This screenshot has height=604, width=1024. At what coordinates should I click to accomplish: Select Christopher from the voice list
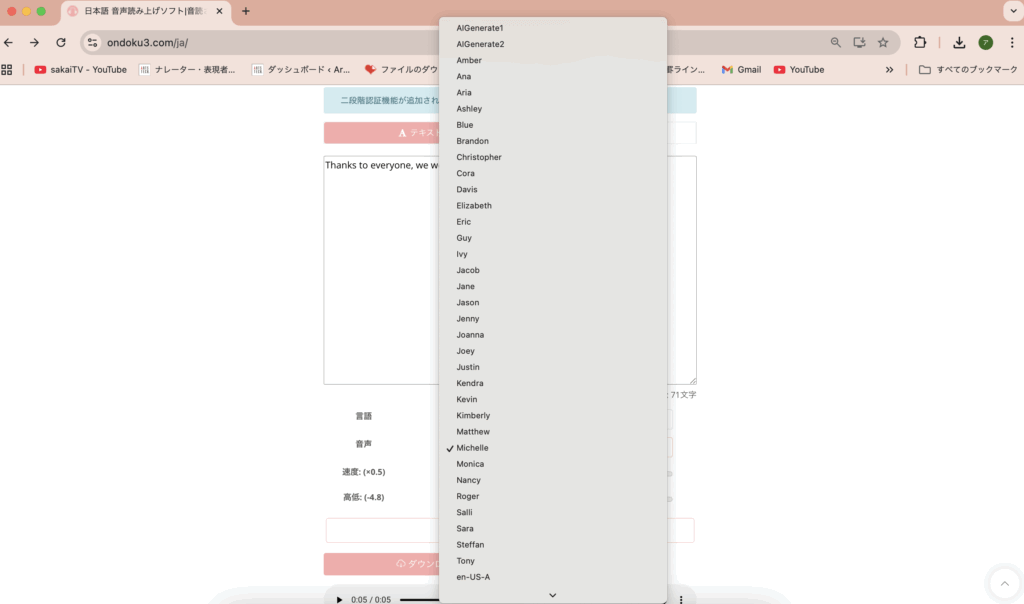tap(479, 157)
